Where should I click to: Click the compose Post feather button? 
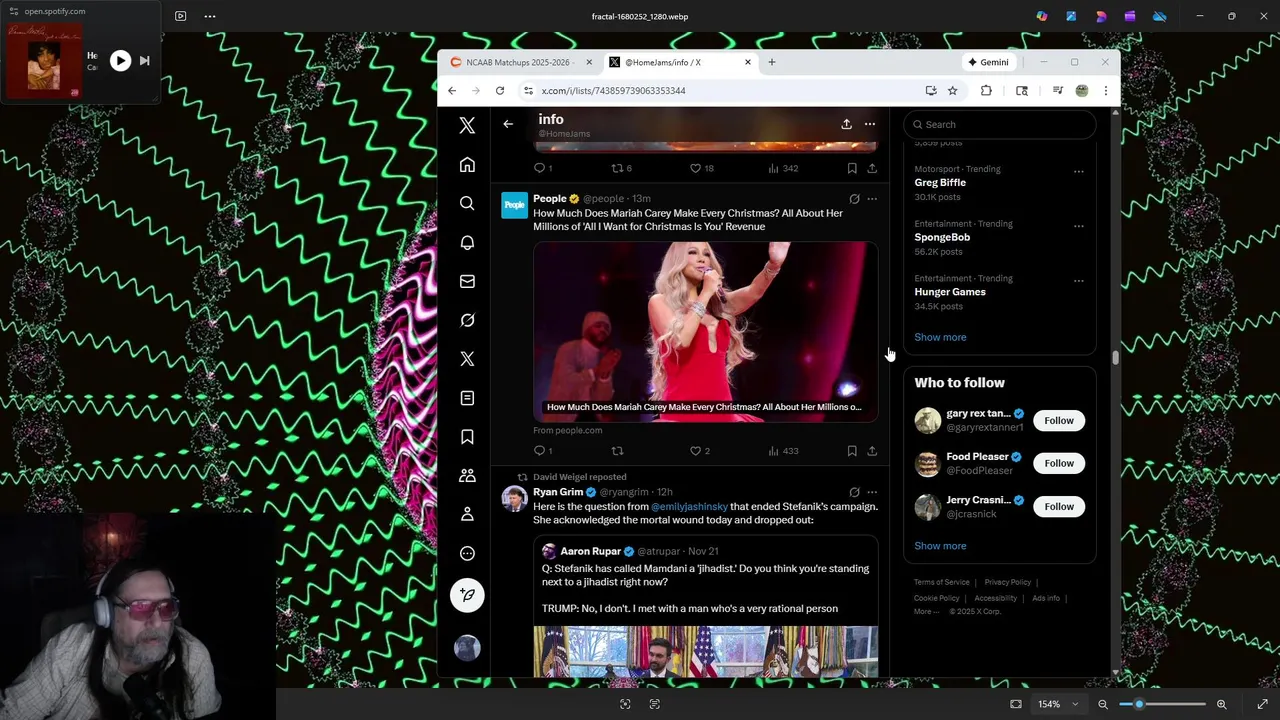pos(467,595)
